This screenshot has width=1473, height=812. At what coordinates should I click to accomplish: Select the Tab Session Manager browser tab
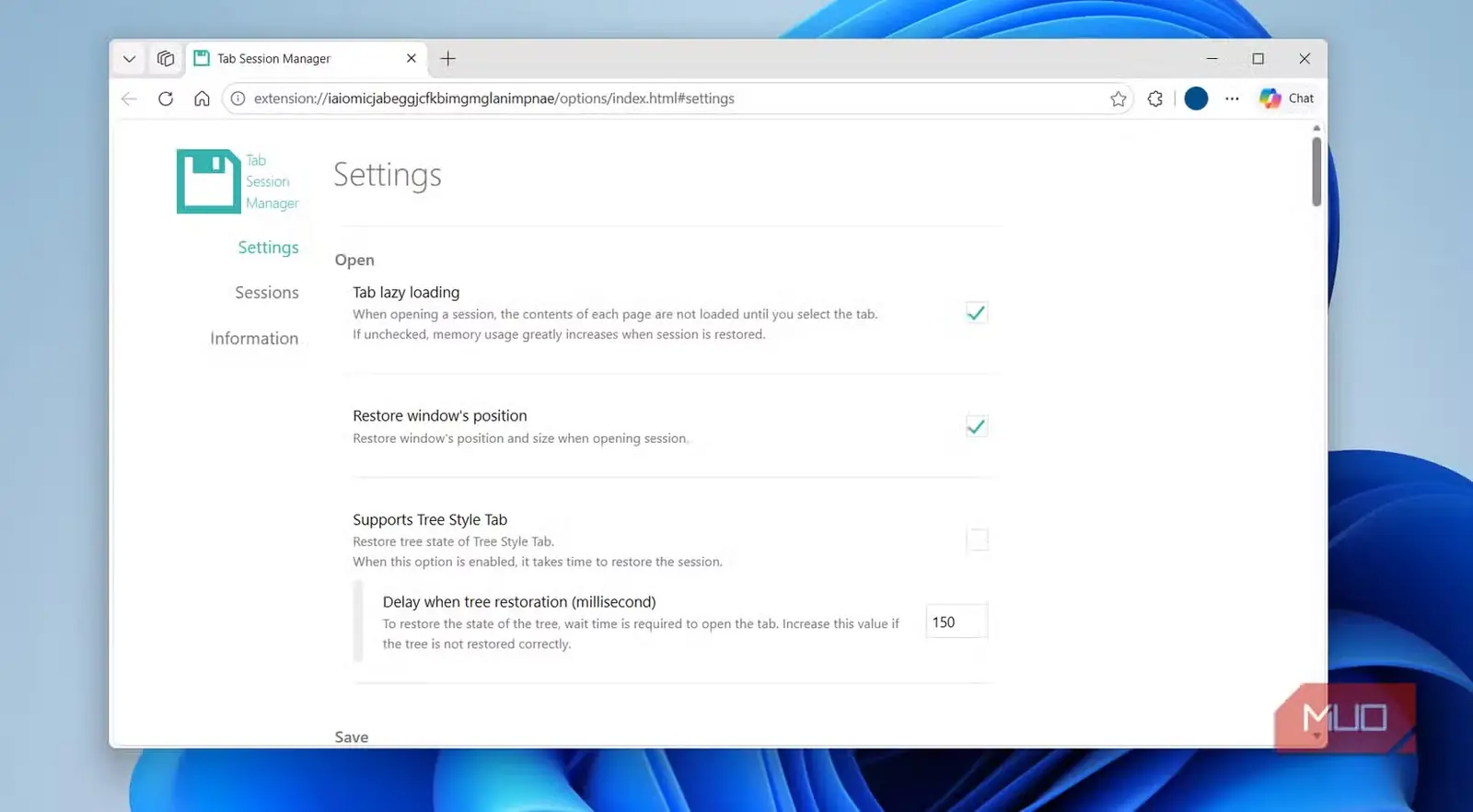tap(306, 59)
